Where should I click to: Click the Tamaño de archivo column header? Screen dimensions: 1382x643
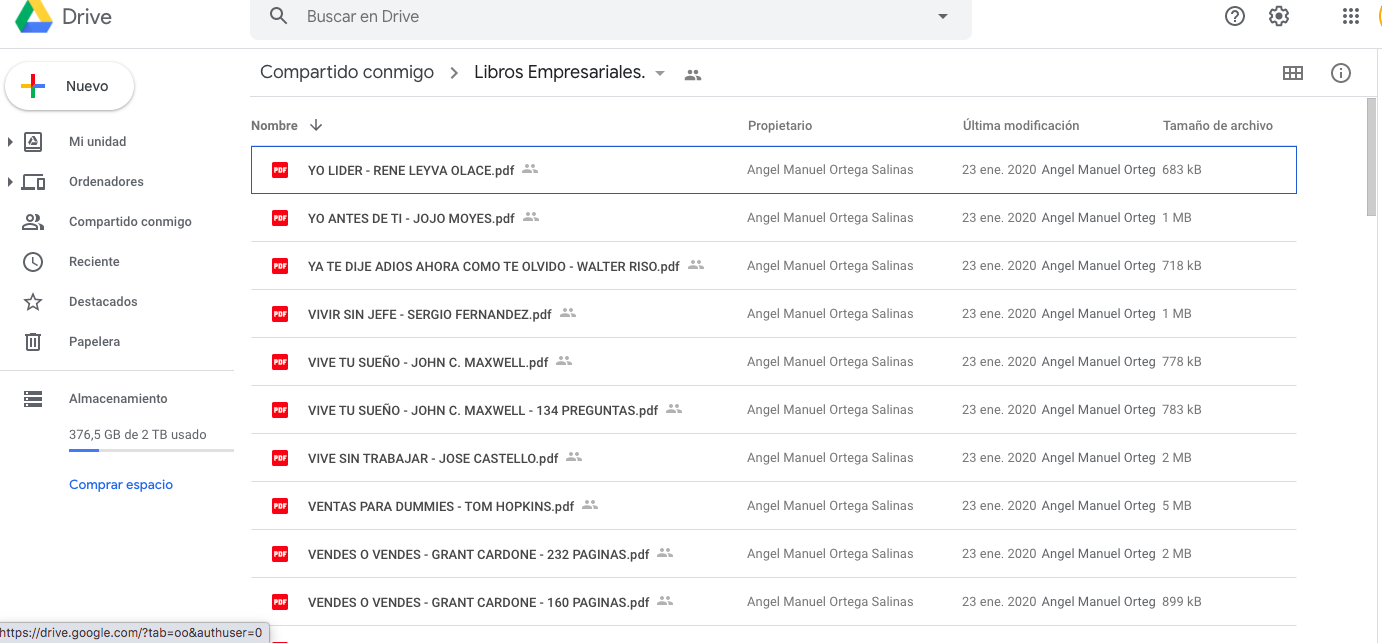(1218, 126)
